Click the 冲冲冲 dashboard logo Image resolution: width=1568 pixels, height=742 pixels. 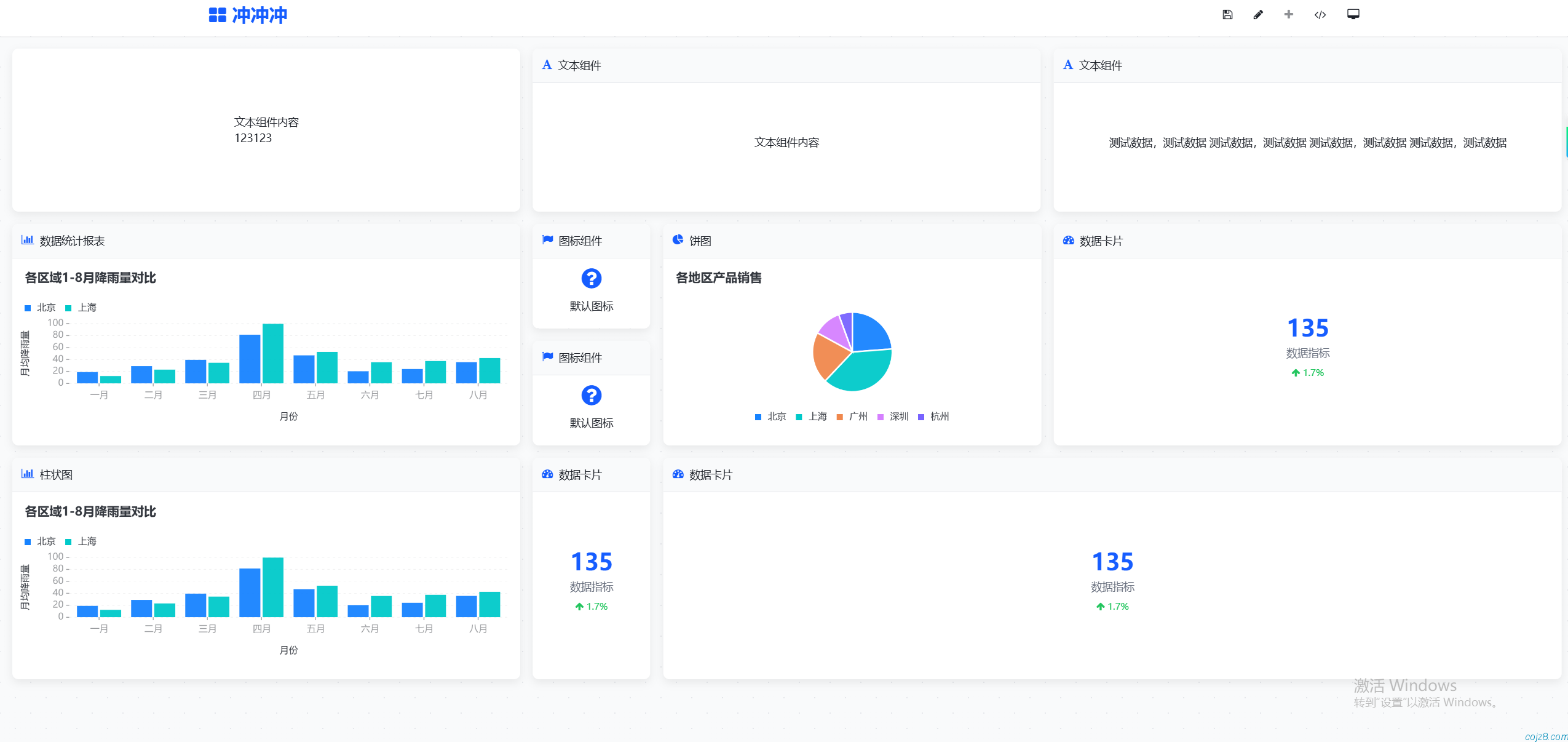[248, 15]
